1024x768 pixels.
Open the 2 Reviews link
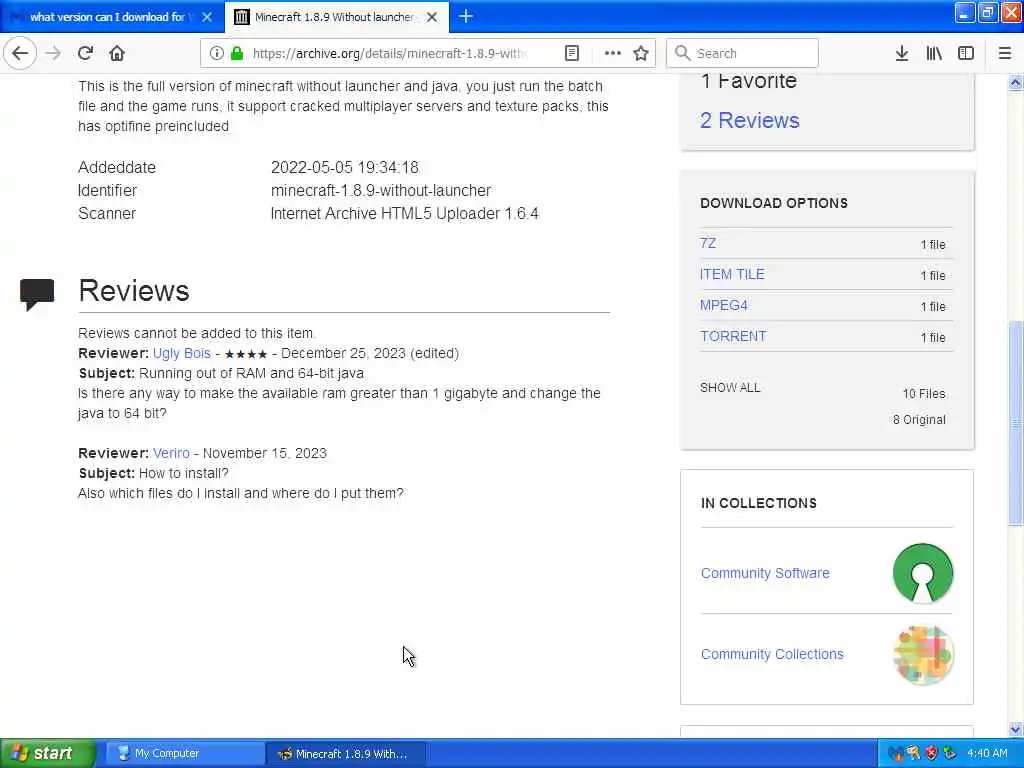[x=750, y=120]
